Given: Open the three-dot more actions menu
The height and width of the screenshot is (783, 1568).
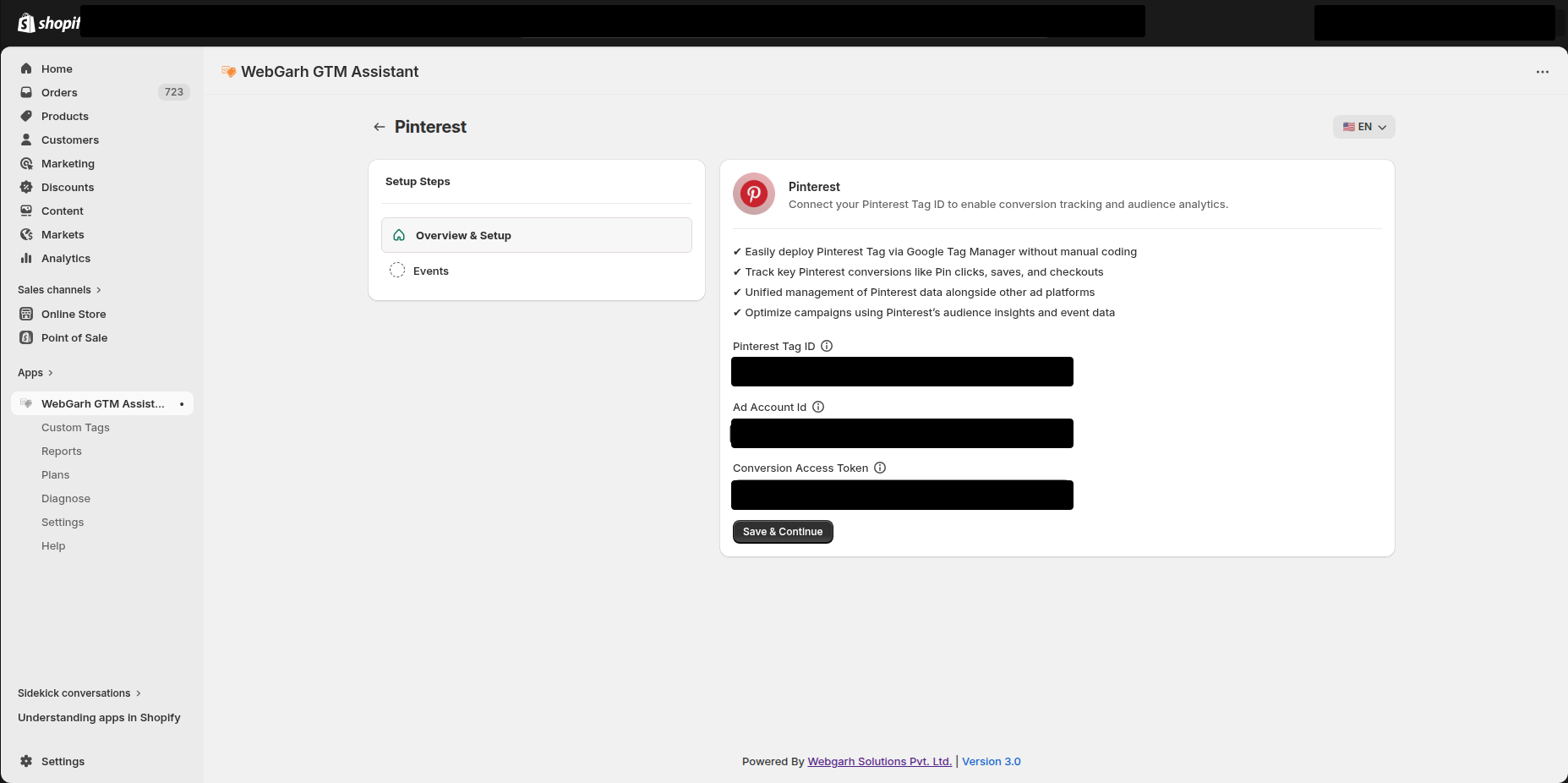Looking at the screenshot, I should coord(1543,72).
